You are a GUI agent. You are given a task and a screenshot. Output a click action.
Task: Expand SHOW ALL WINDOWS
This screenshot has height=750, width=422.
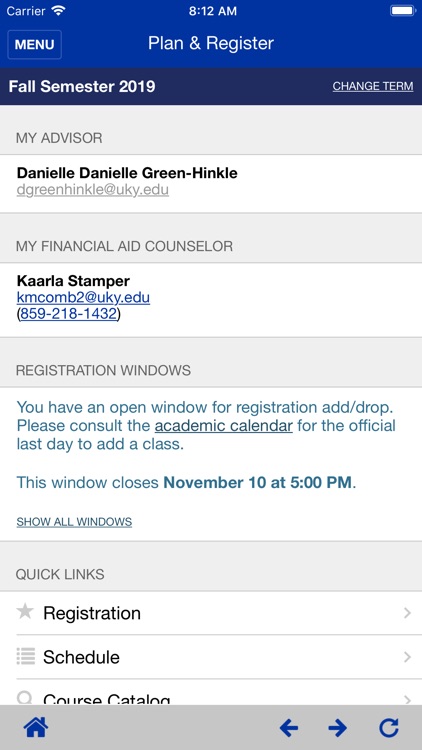74,522
